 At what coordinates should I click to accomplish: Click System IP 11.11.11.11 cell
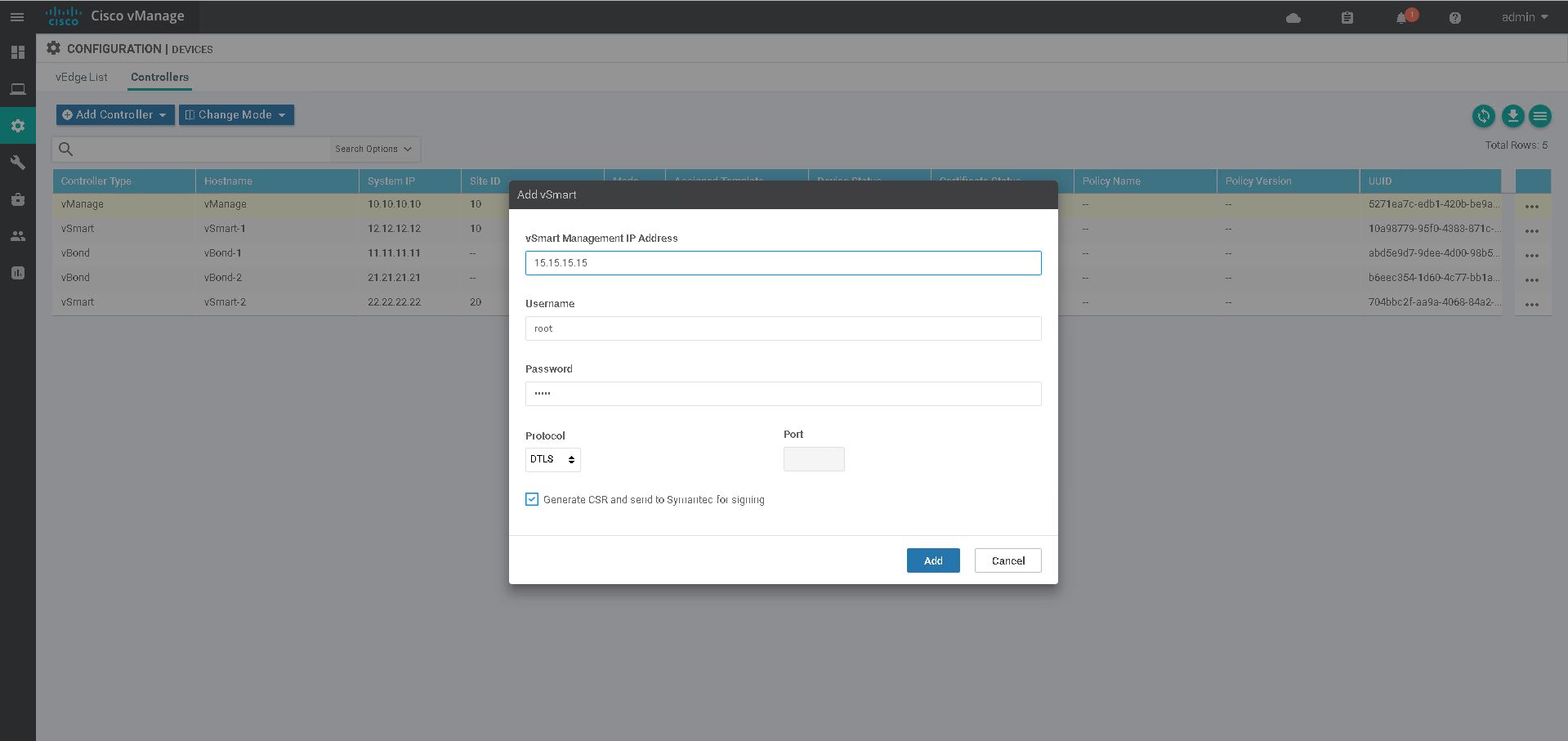(394, 253)
